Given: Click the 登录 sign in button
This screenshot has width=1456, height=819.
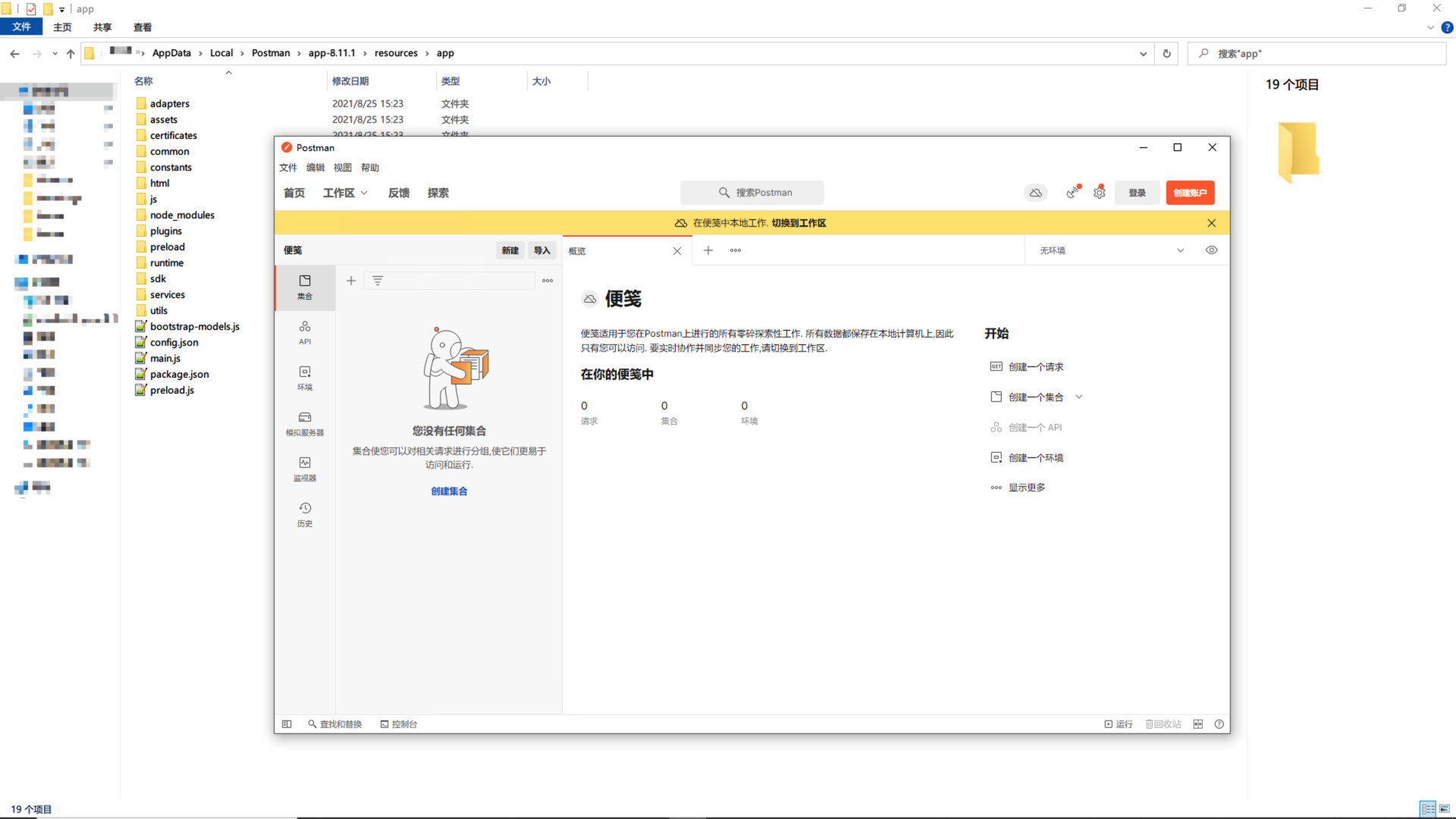Looking at the screenshot, I should pos(1137,193).
